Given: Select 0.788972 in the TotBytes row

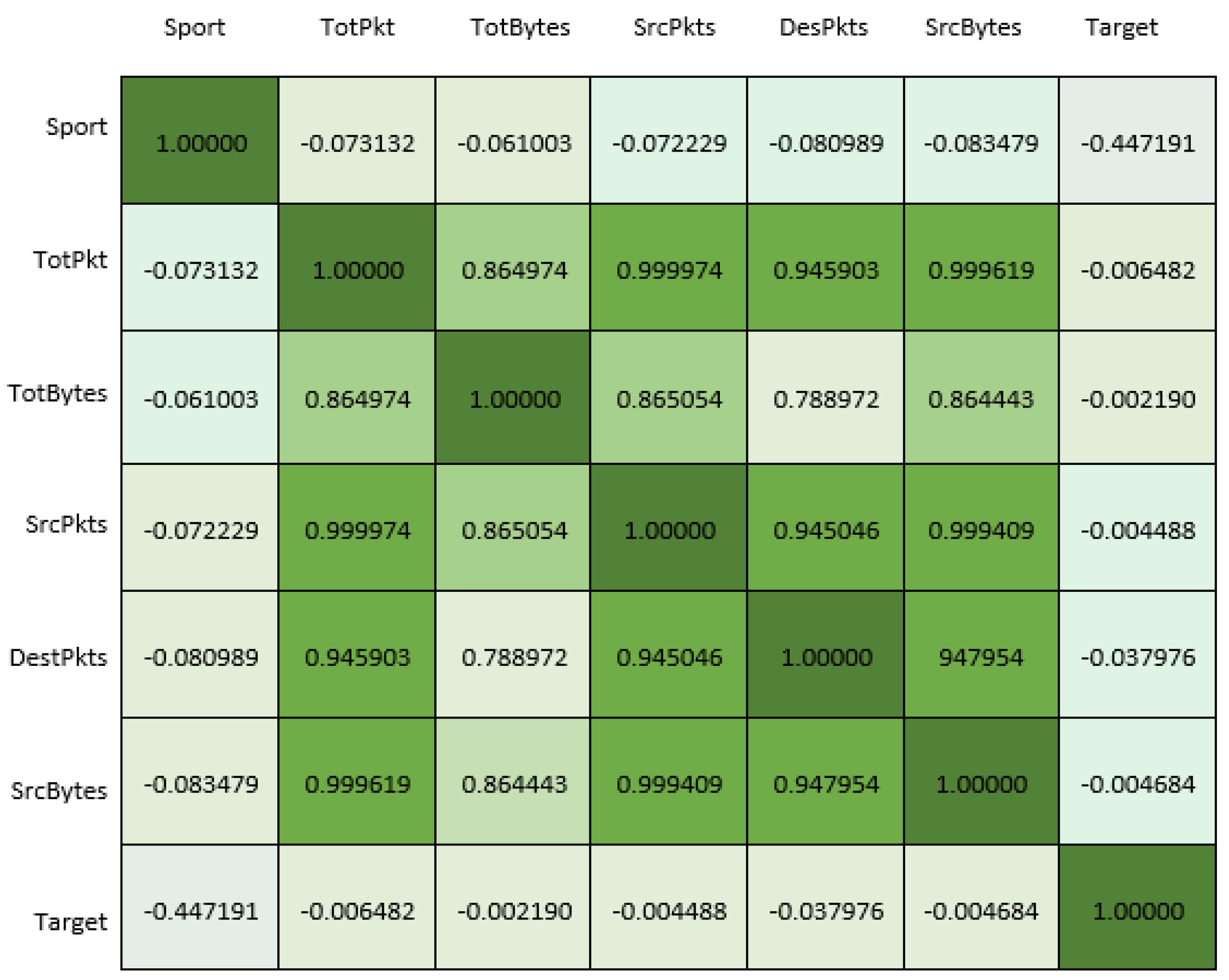Looking at the screenshot, I should (826, 399).
